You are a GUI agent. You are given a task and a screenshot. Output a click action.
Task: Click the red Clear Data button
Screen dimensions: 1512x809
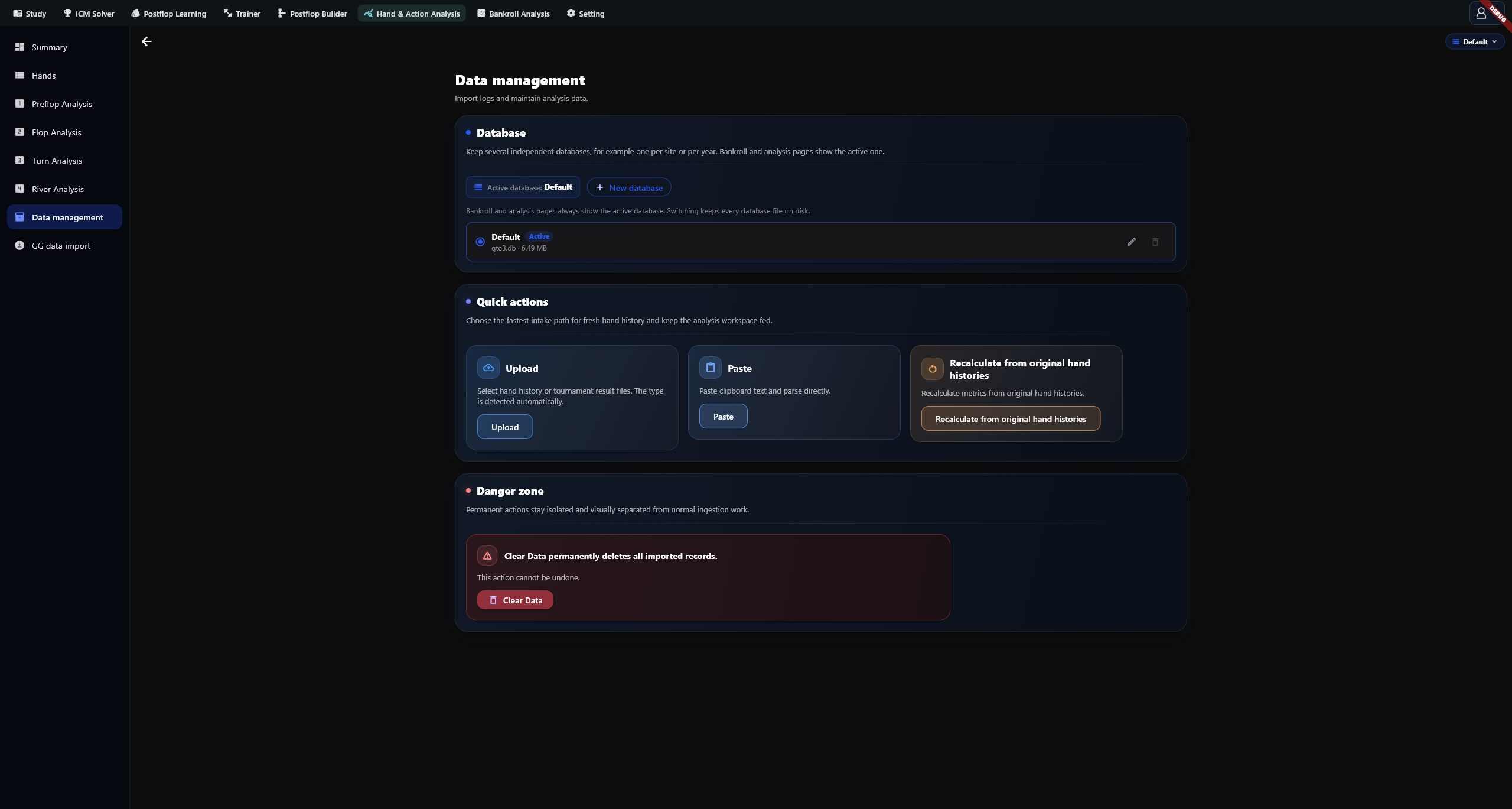(x=515, y=600)
